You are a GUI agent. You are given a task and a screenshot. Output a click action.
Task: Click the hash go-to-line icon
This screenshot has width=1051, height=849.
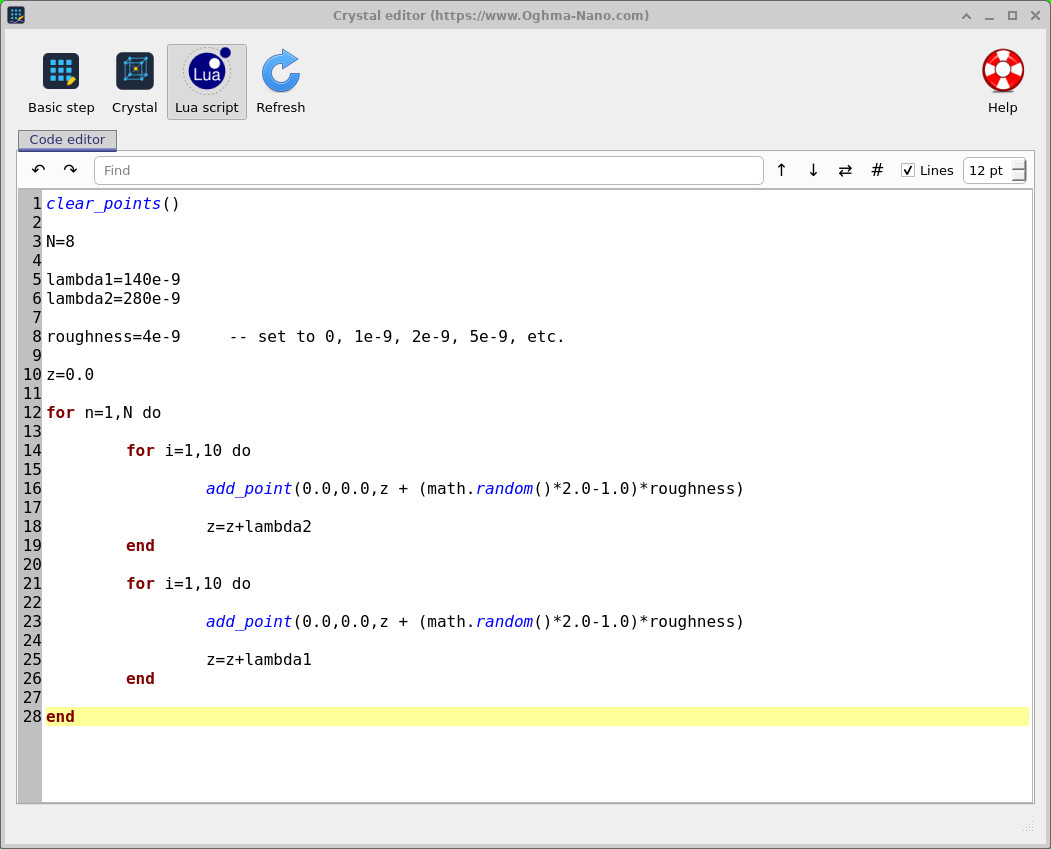coord(877,170)
